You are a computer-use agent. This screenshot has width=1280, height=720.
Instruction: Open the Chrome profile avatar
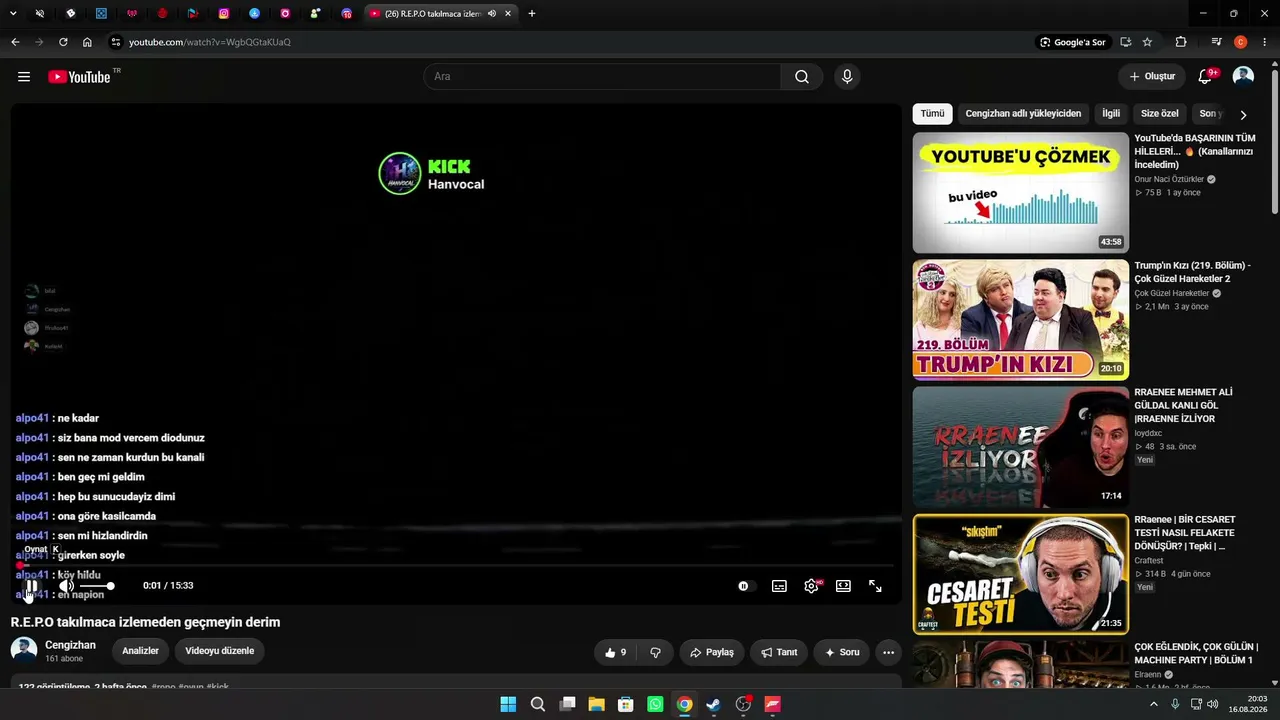1241,42
